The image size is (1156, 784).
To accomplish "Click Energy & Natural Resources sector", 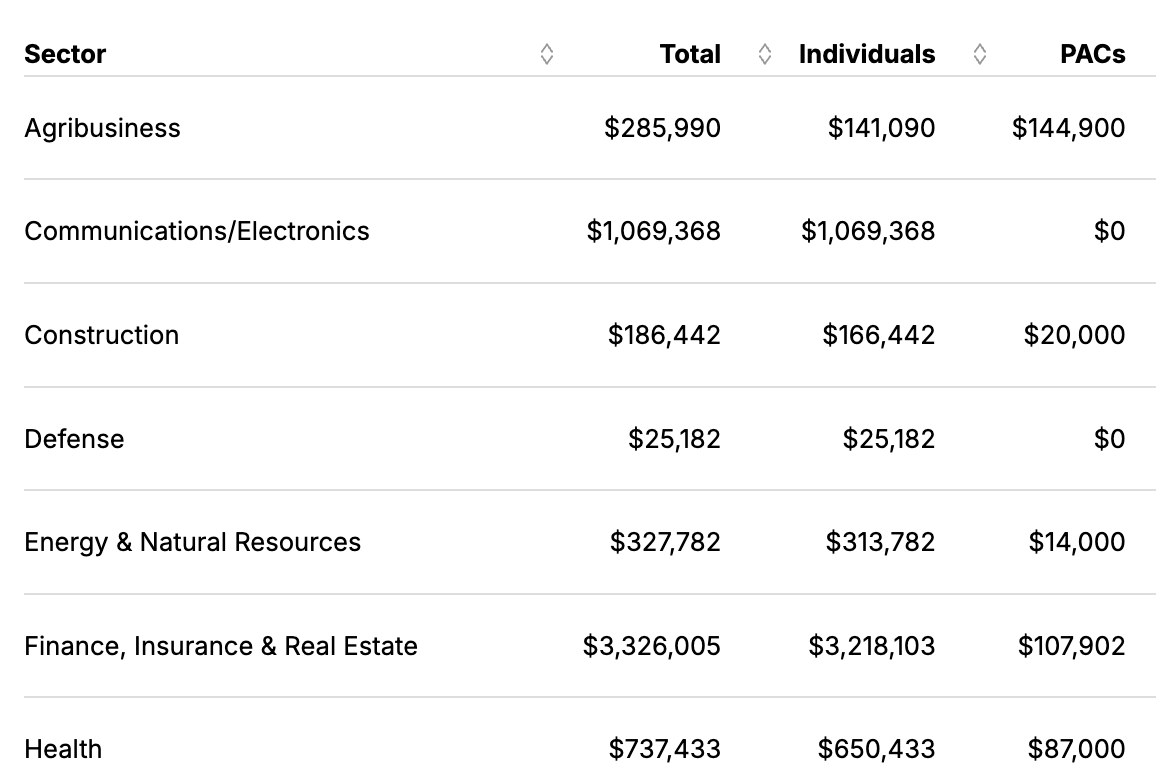I will [193, 542].
